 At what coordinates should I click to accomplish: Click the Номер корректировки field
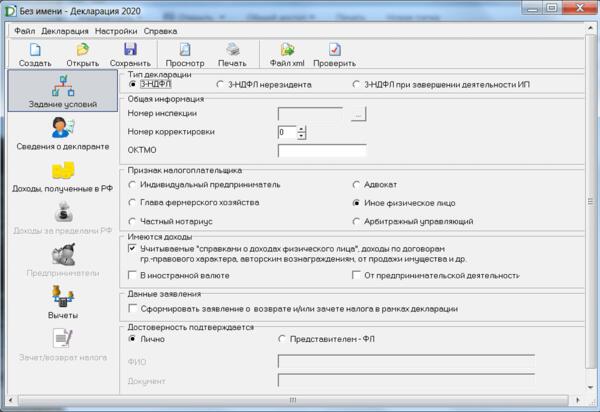click(287, 132)
